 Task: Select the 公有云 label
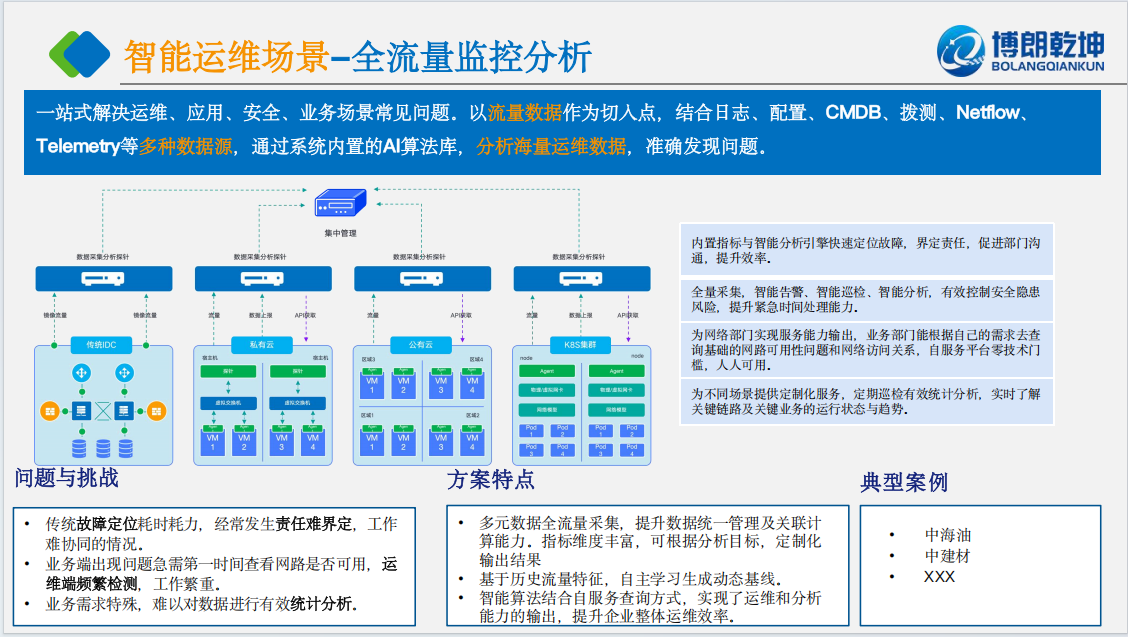420,345
